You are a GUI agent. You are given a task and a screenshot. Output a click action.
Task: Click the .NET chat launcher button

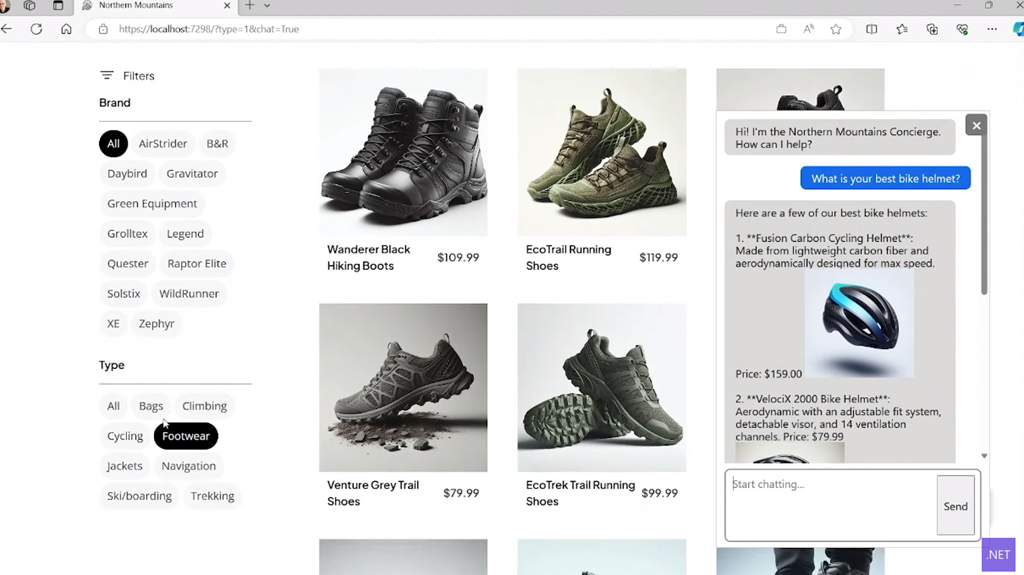click(999, 555)
